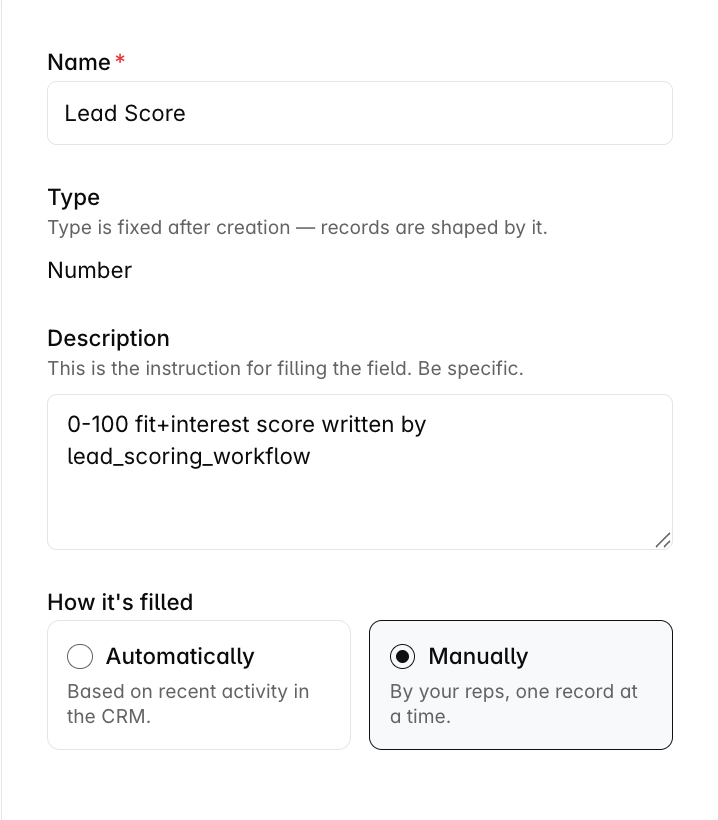Select the Automatically radio circle
718x820 pixels.
(x=80, y=656)
